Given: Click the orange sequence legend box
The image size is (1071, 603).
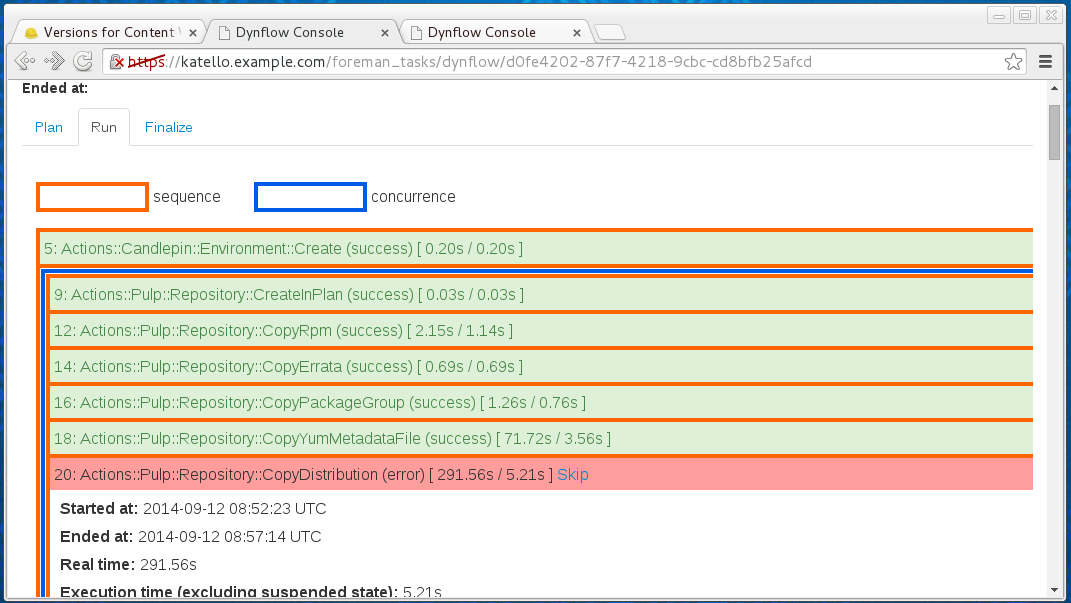Looking at the screenshot, I should [92, 197].
